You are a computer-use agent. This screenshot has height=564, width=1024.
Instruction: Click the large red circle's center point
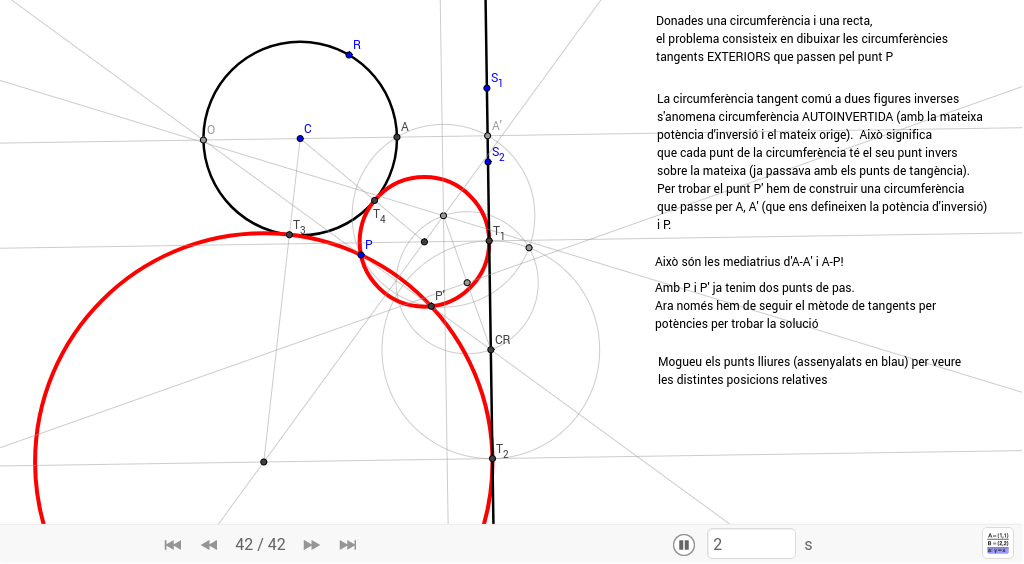click(x=264, y=462)
